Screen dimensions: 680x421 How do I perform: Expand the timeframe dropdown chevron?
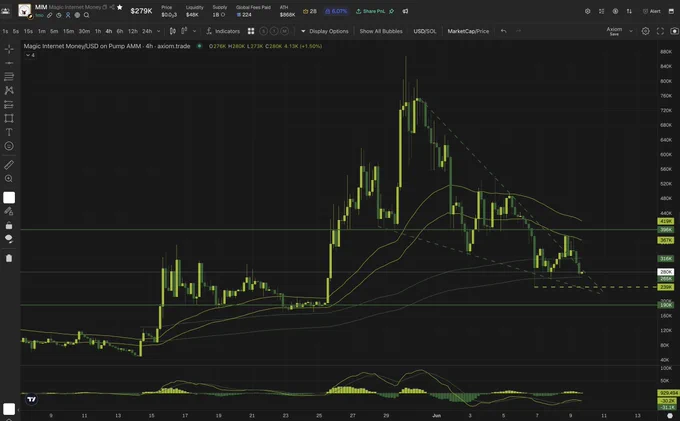click(x=158, y=31)
